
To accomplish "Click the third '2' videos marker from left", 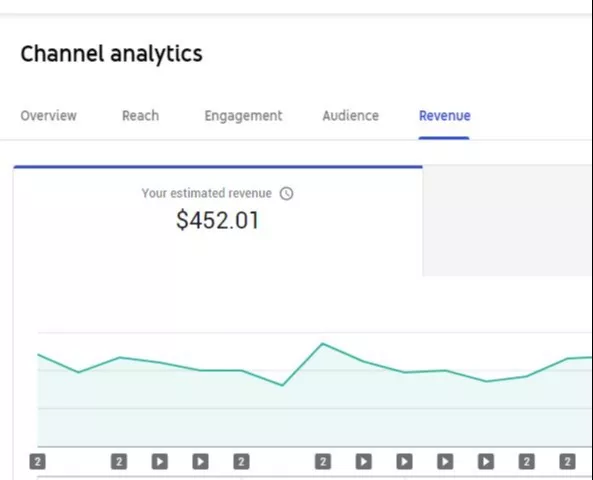I will (x=241, y=461).
